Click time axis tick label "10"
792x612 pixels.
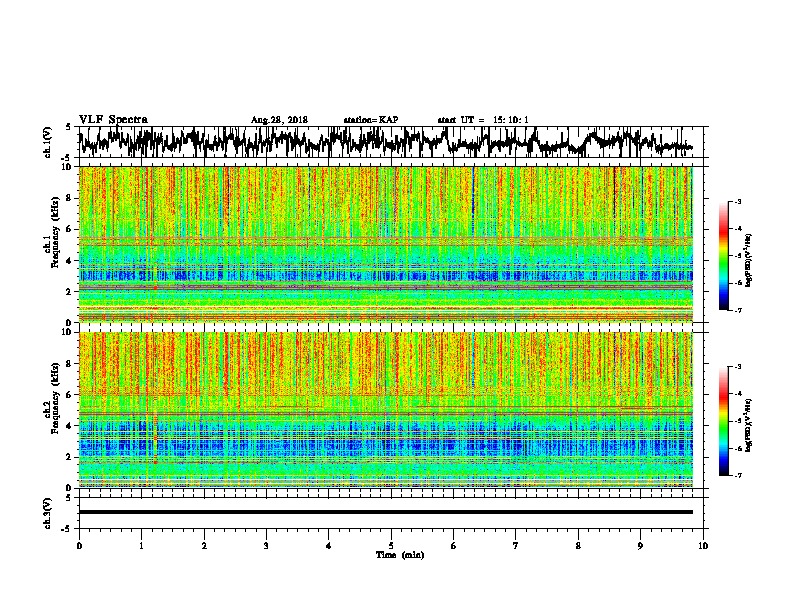[x=703, y=546]
